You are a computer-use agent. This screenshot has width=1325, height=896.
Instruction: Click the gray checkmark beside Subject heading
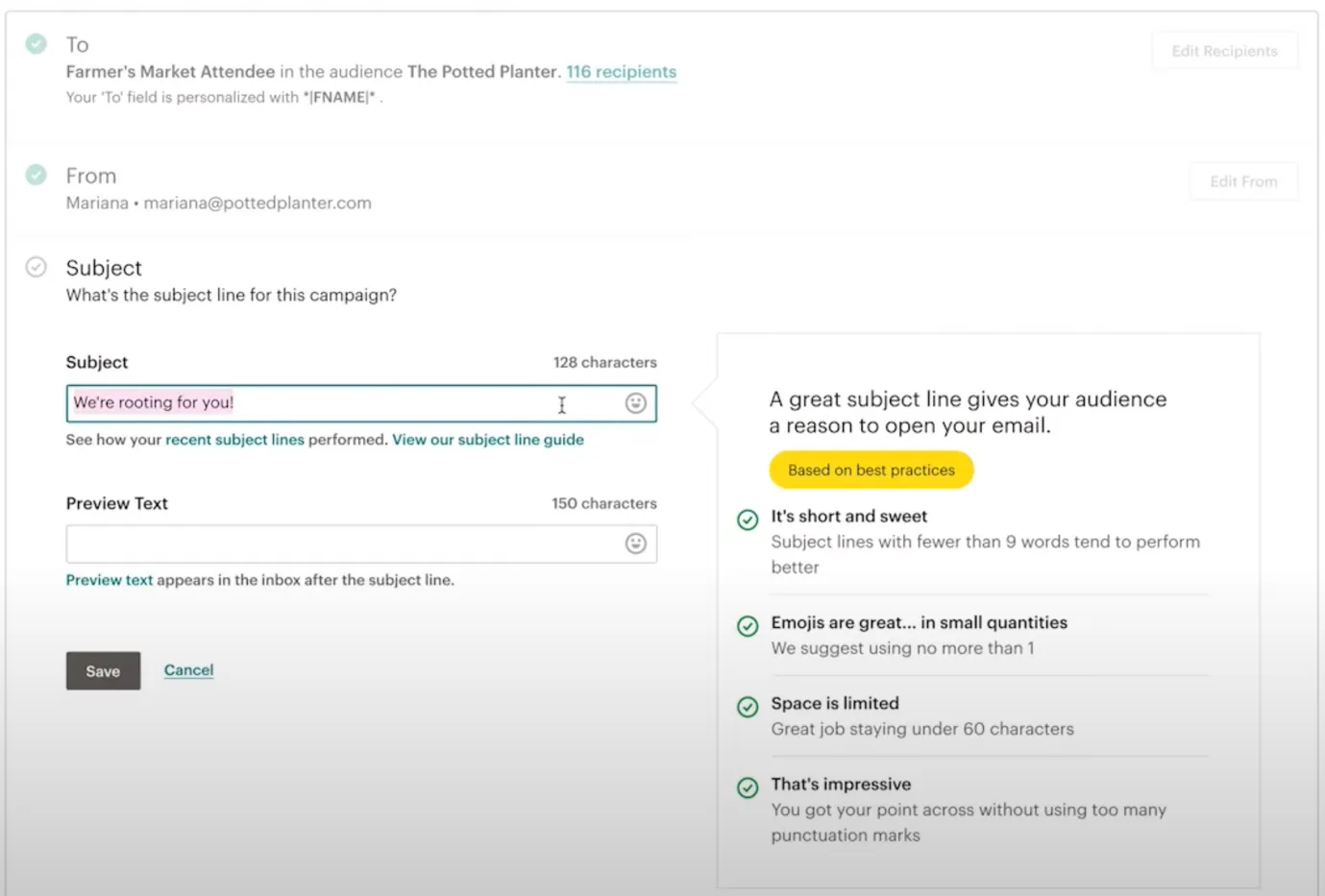(x=36, y=267)
